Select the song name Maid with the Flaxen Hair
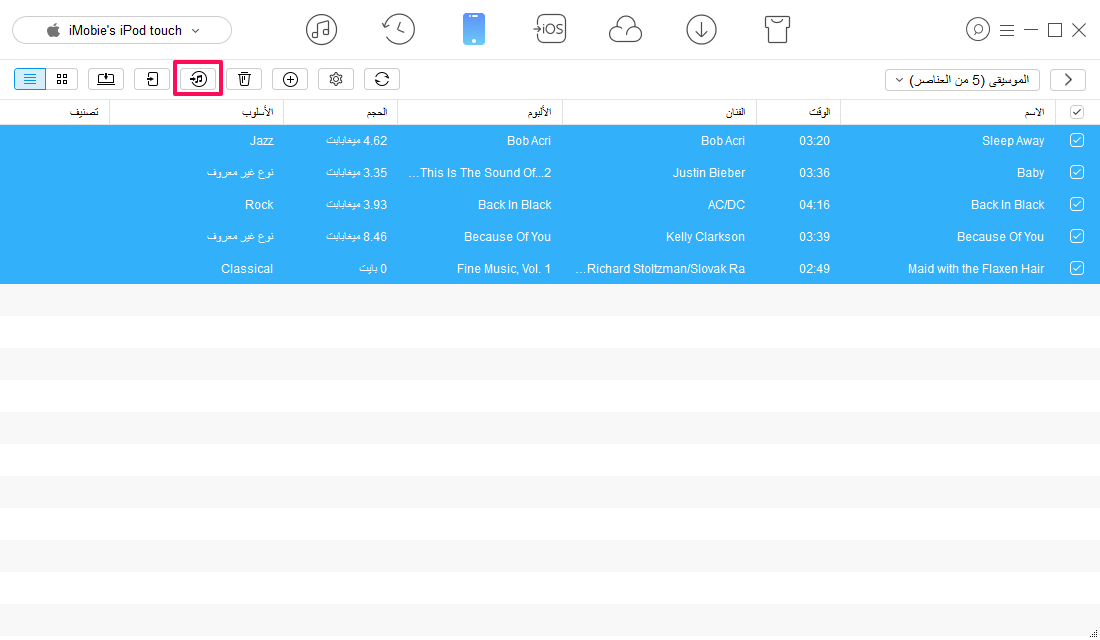Screen dimensions: 1100x640 [976, 269]
